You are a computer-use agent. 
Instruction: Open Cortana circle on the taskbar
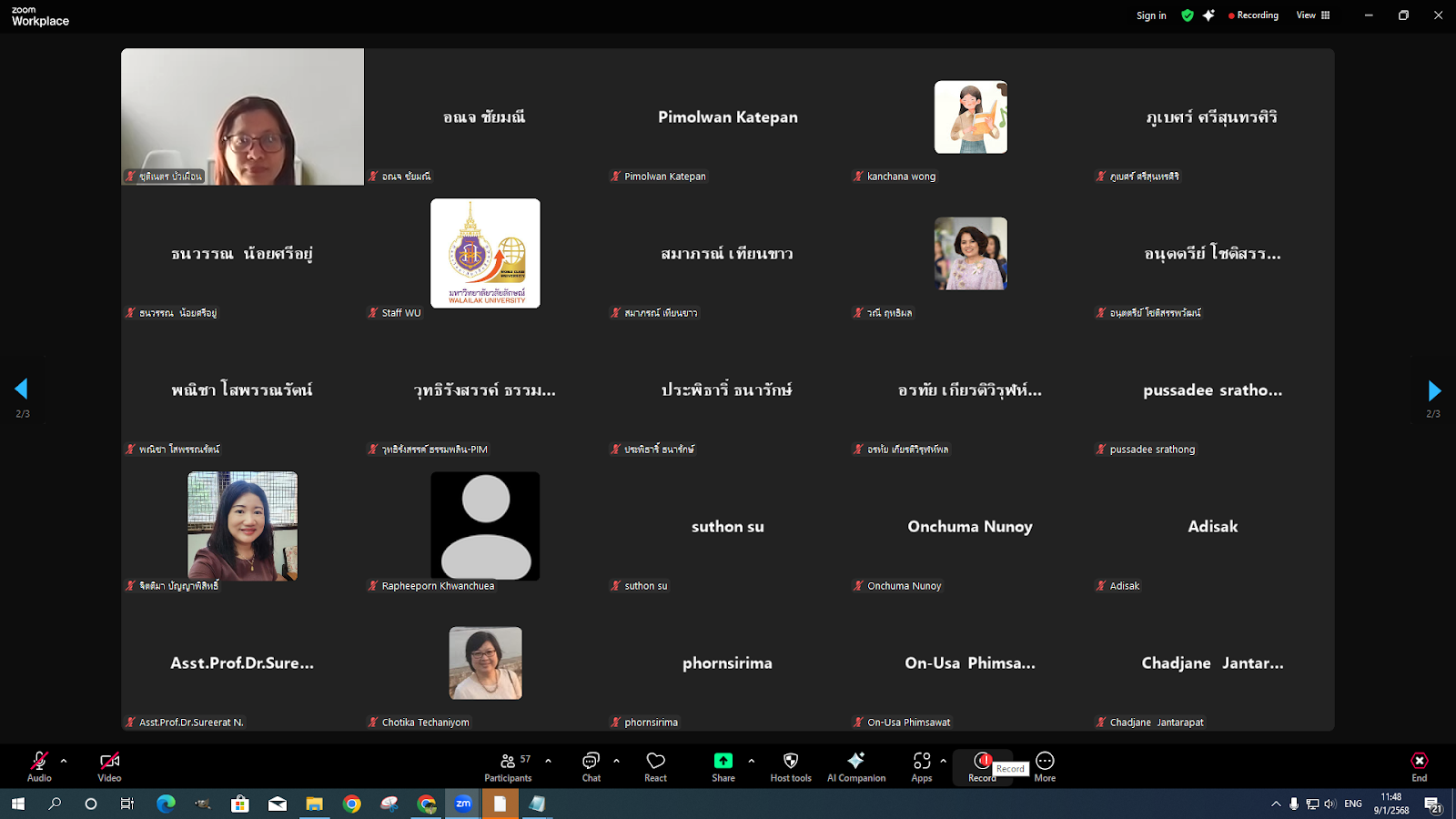[91, 804]
